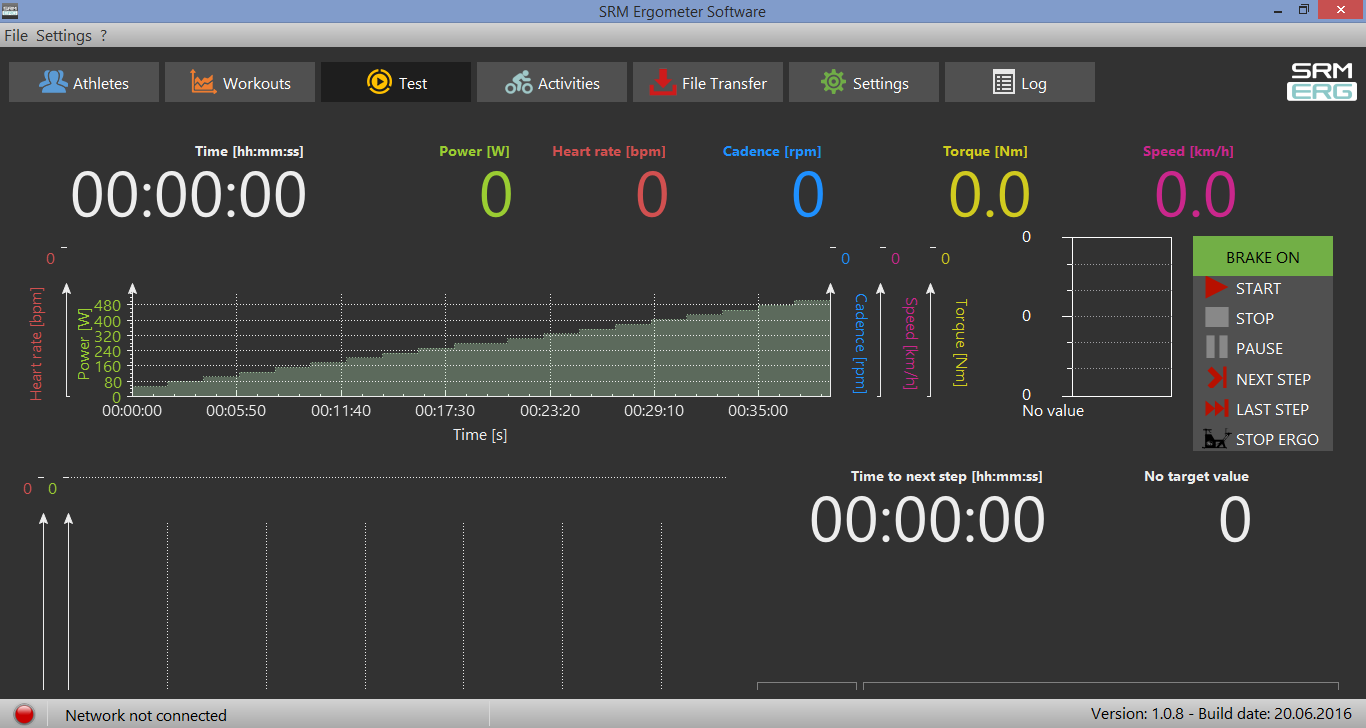Open the ? help menu
The height and width of the screenshot is (728, 1366).
(103, 35)
